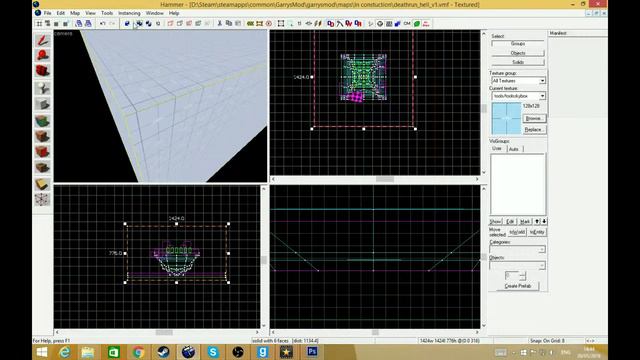
Task: Select the Entity tool
Action: click(42, 88)
